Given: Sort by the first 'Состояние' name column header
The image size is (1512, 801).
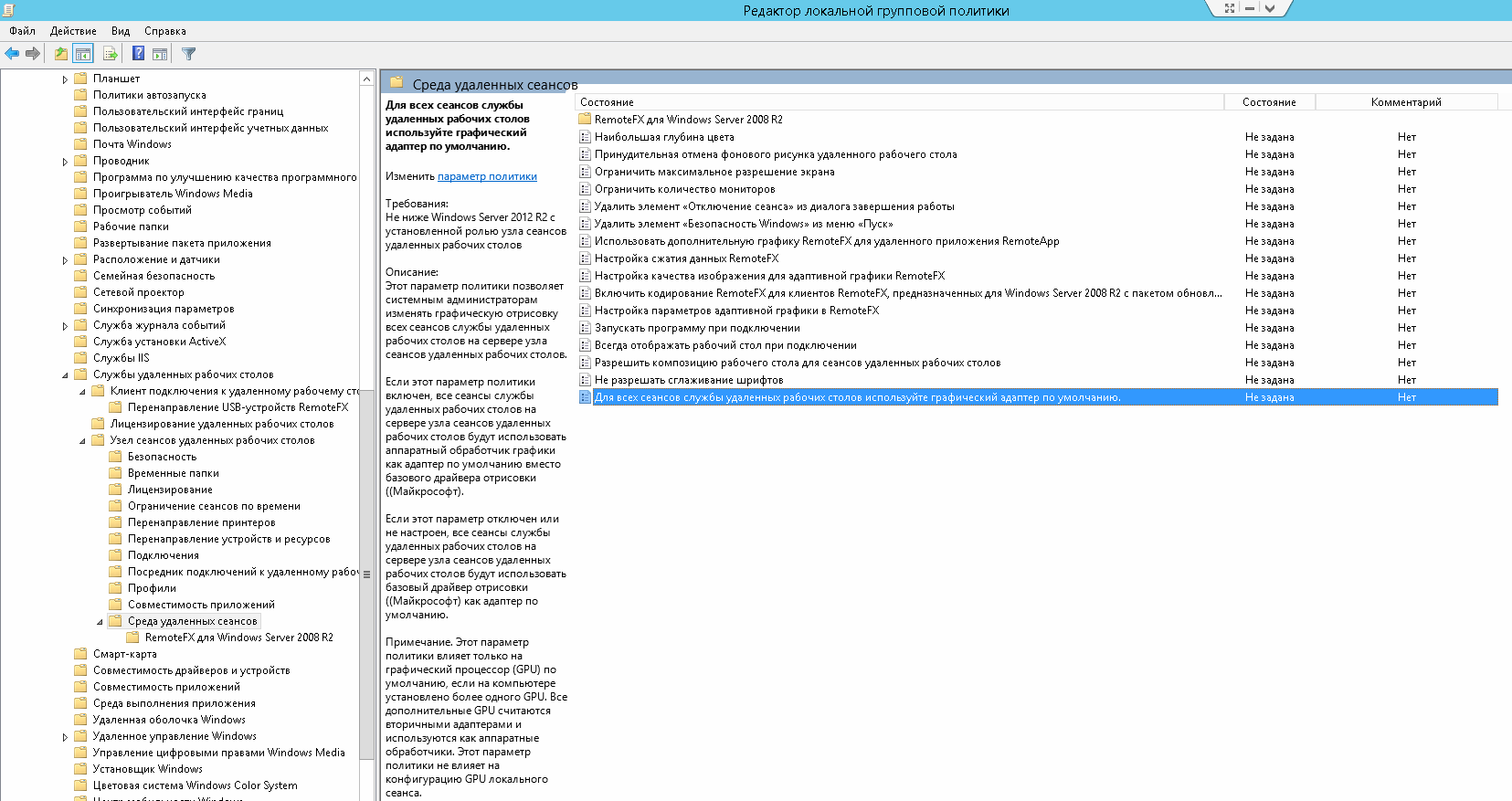Looking at the screenshot, I should (x=900, y=102).
